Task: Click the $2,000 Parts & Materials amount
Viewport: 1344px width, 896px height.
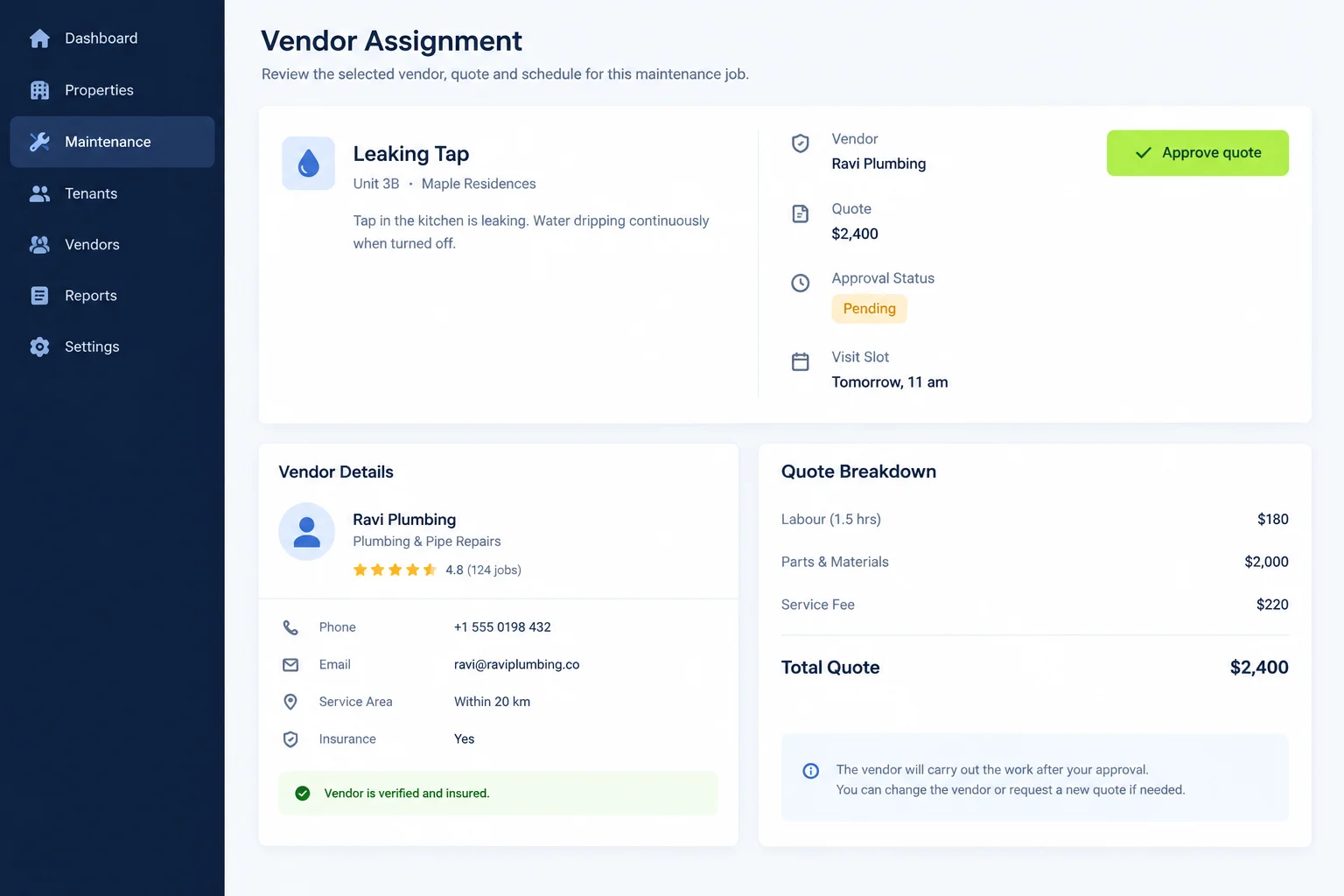Action: point(1266,562)
